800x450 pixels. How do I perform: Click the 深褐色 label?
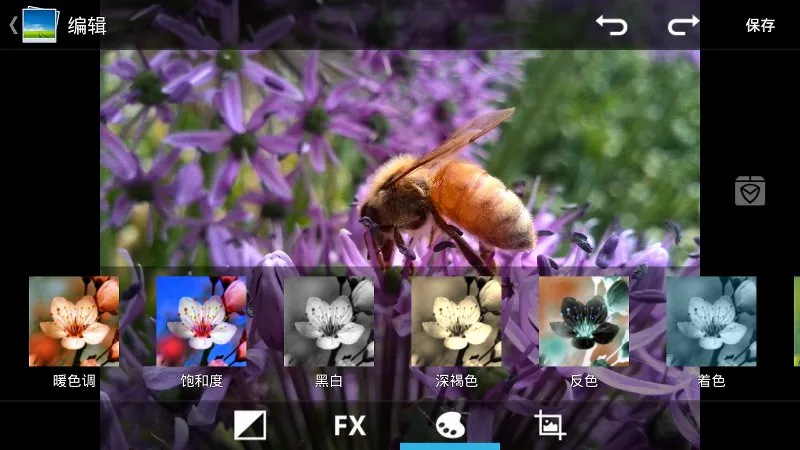coord(456,381)
